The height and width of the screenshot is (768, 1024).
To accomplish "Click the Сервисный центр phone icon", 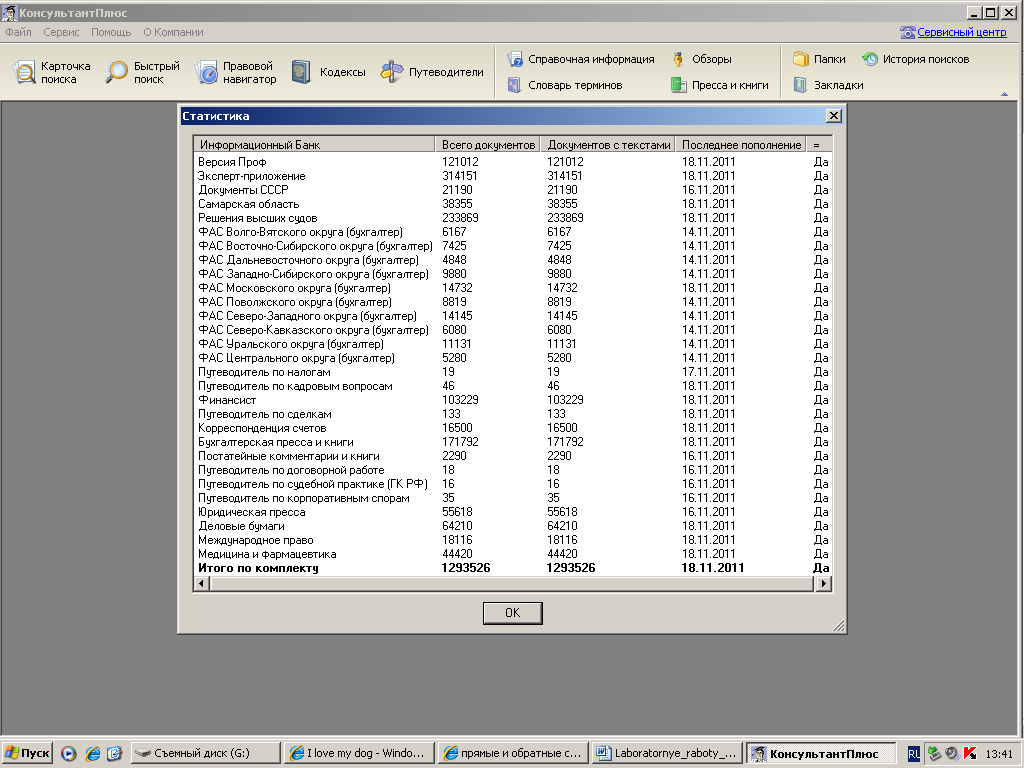I will click(x=907, y=32).
